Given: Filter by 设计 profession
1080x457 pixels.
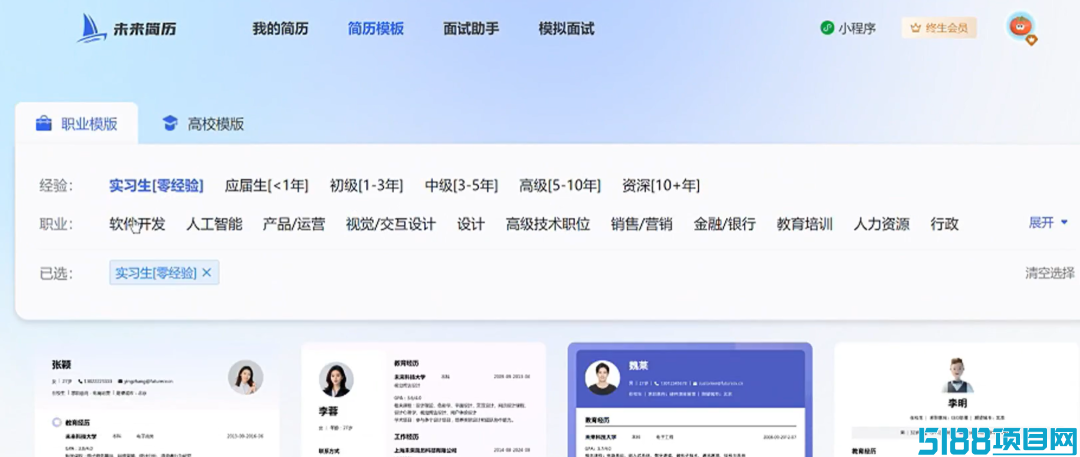Looking at the screenshot, I should click(x=471, y=224).
